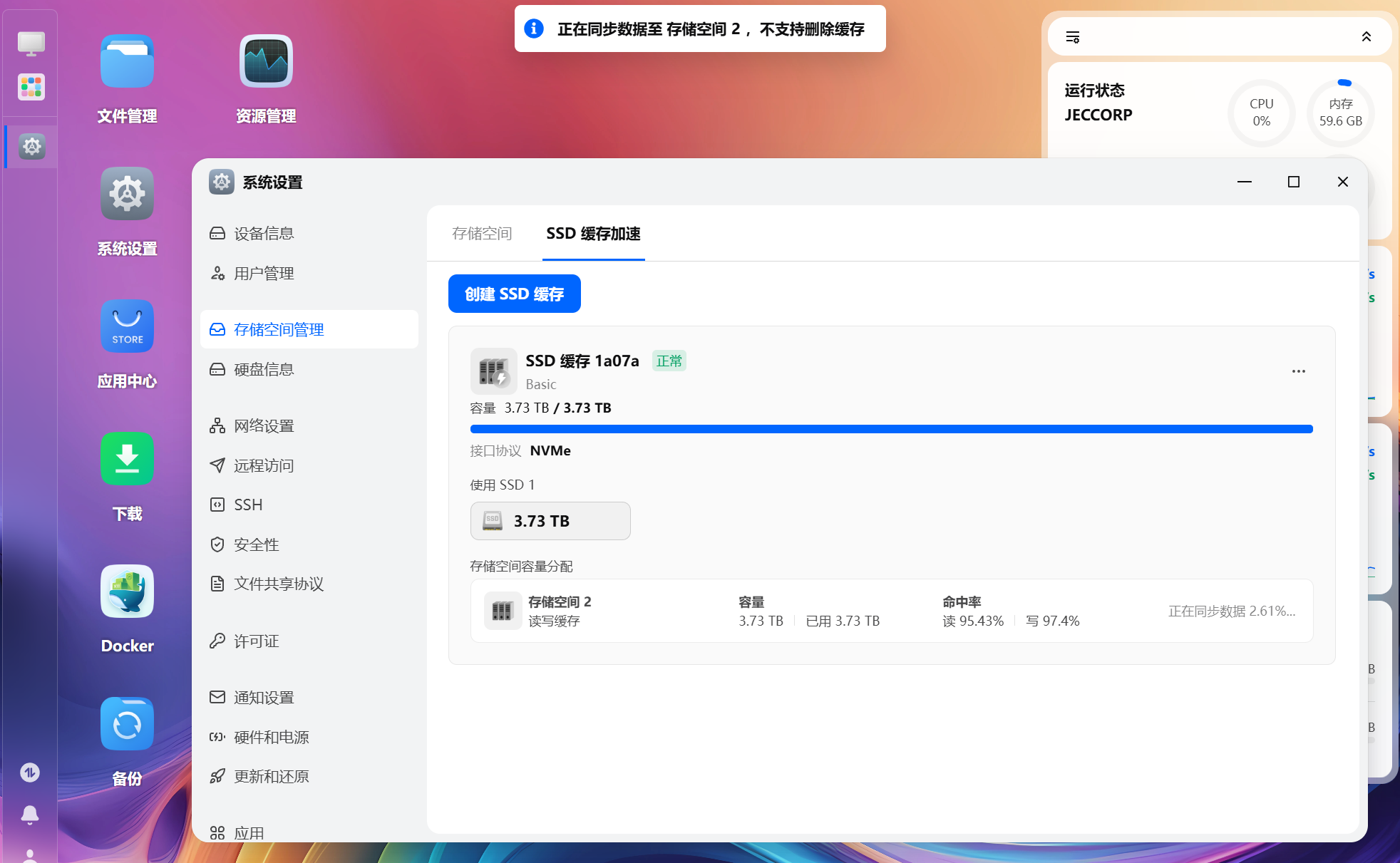Click the SSD cache capacity progress bar
The width and height of the screenshot is (1400, 863).
tap(891, 429)
